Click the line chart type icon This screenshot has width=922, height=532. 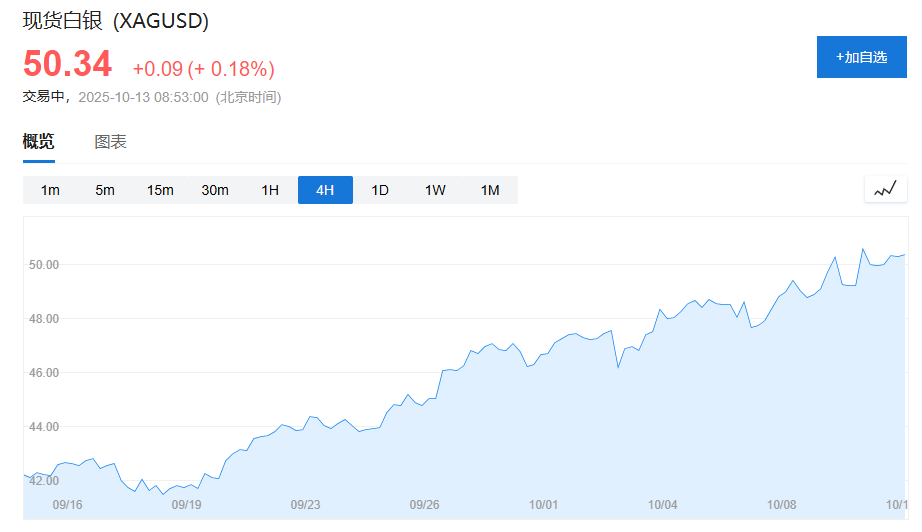point(885,189)
